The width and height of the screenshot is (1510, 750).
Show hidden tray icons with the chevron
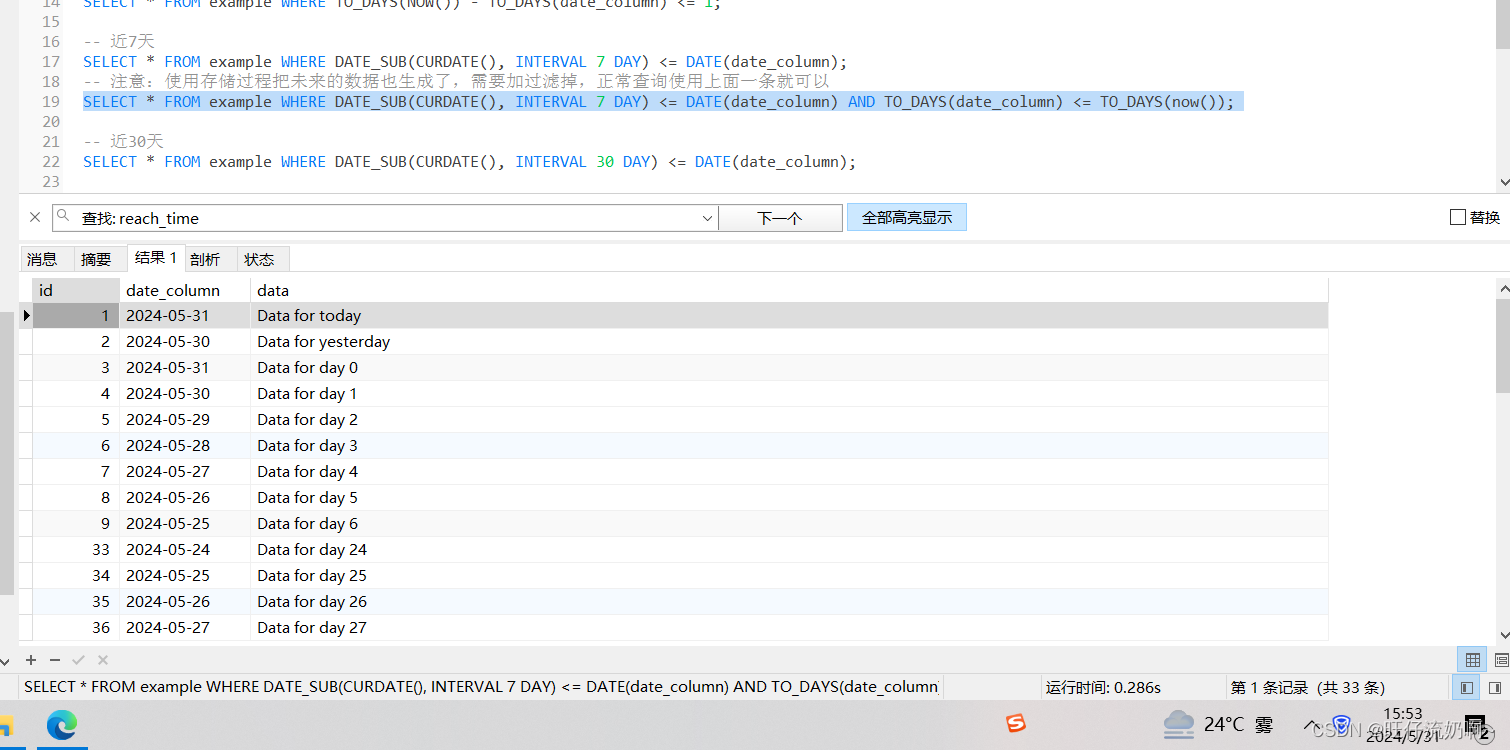click(1312, 725)
